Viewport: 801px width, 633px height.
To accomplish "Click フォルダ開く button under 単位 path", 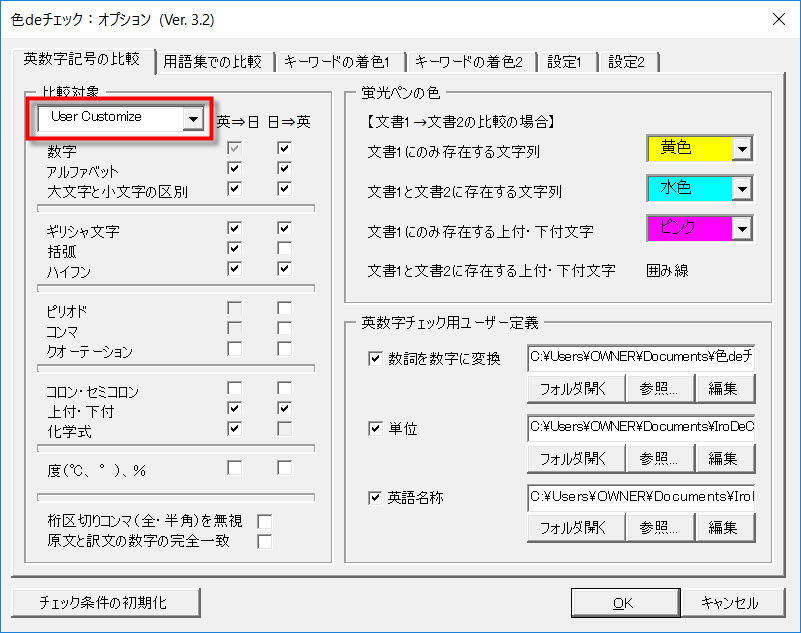I will pos(575,458).
